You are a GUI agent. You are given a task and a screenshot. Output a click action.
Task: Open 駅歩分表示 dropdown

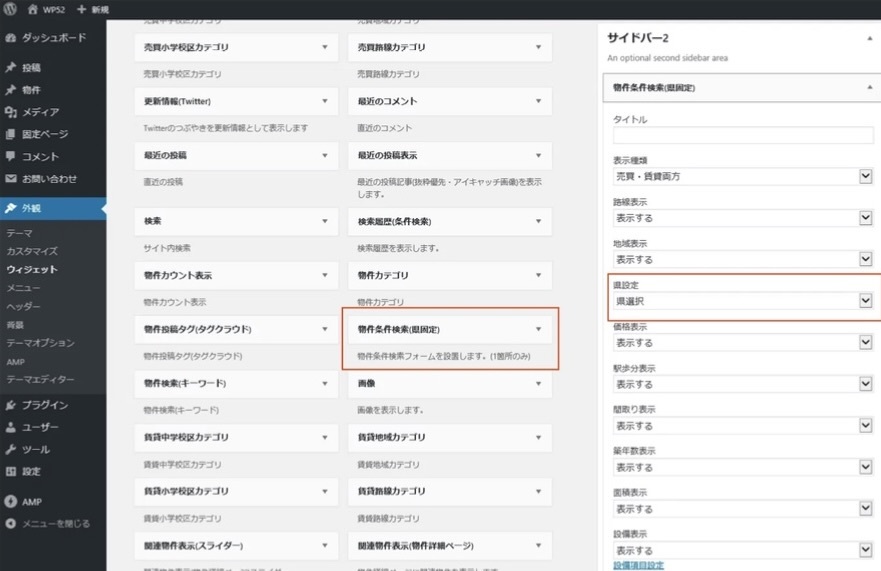(743, 384)
